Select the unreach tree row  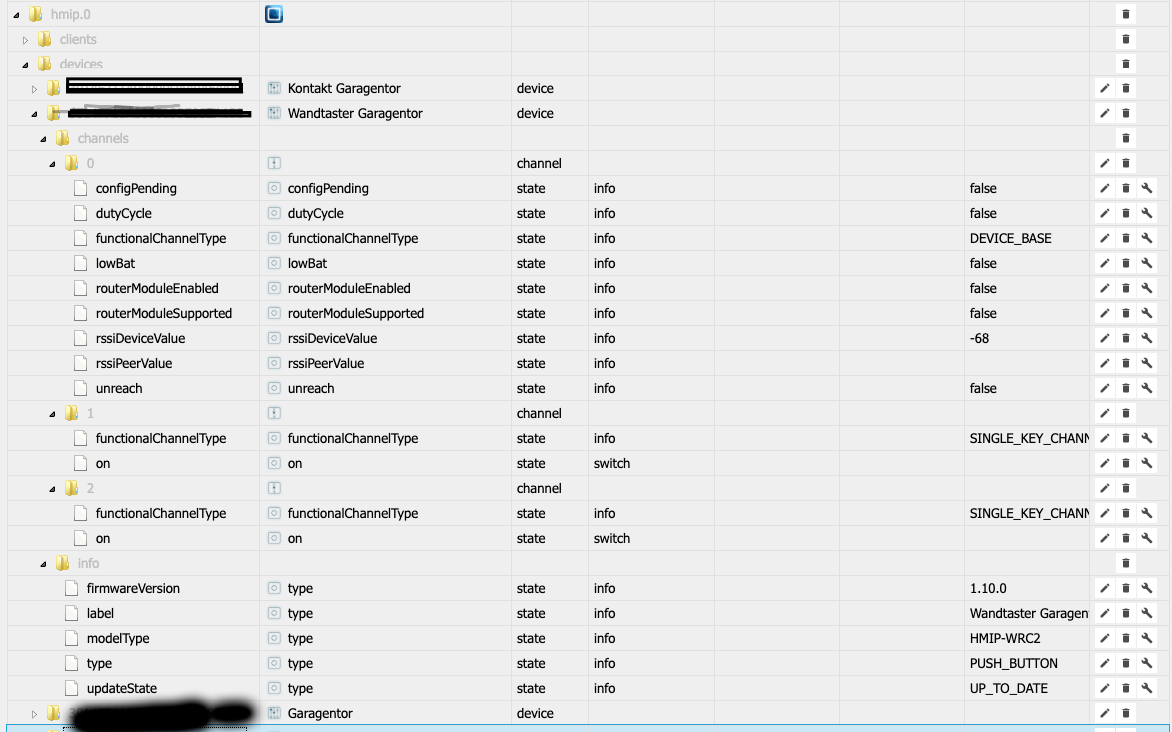point(119,389)
